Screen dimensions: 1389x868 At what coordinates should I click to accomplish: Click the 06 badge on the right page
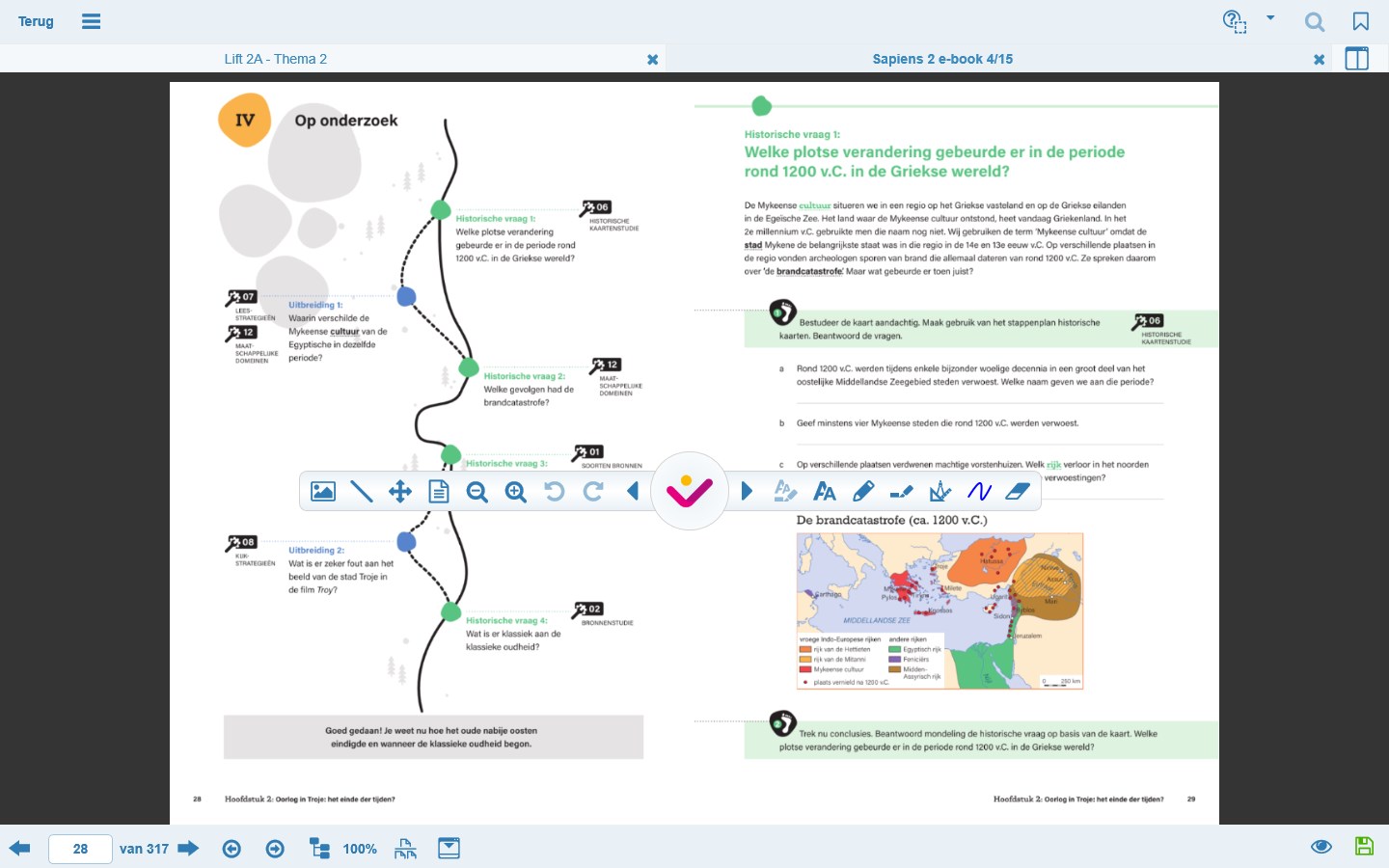click(x=1148, y=321)
